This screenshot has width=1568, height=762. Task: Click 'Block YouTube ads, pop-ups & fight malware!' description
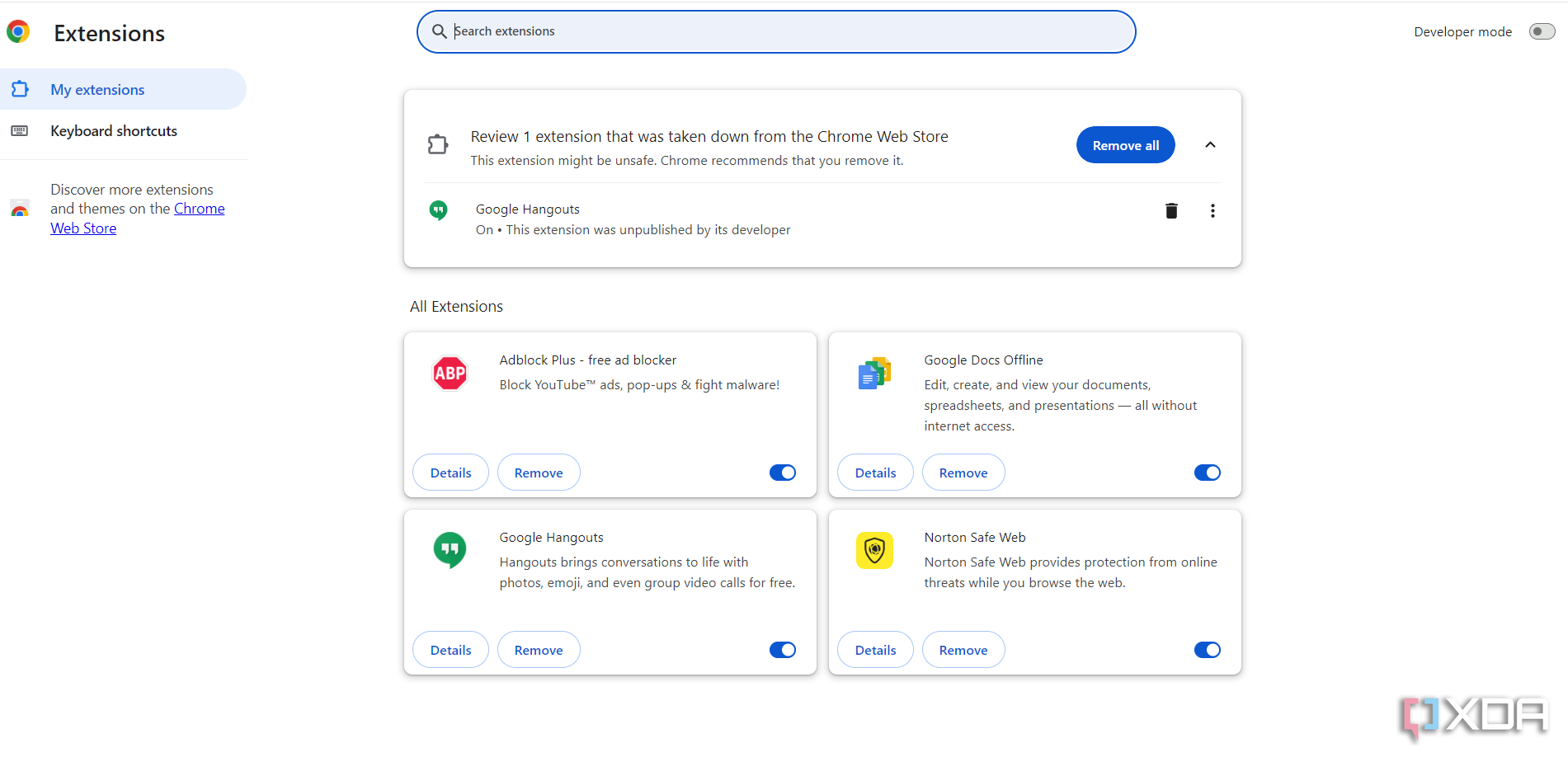click(x=639, y=384)
